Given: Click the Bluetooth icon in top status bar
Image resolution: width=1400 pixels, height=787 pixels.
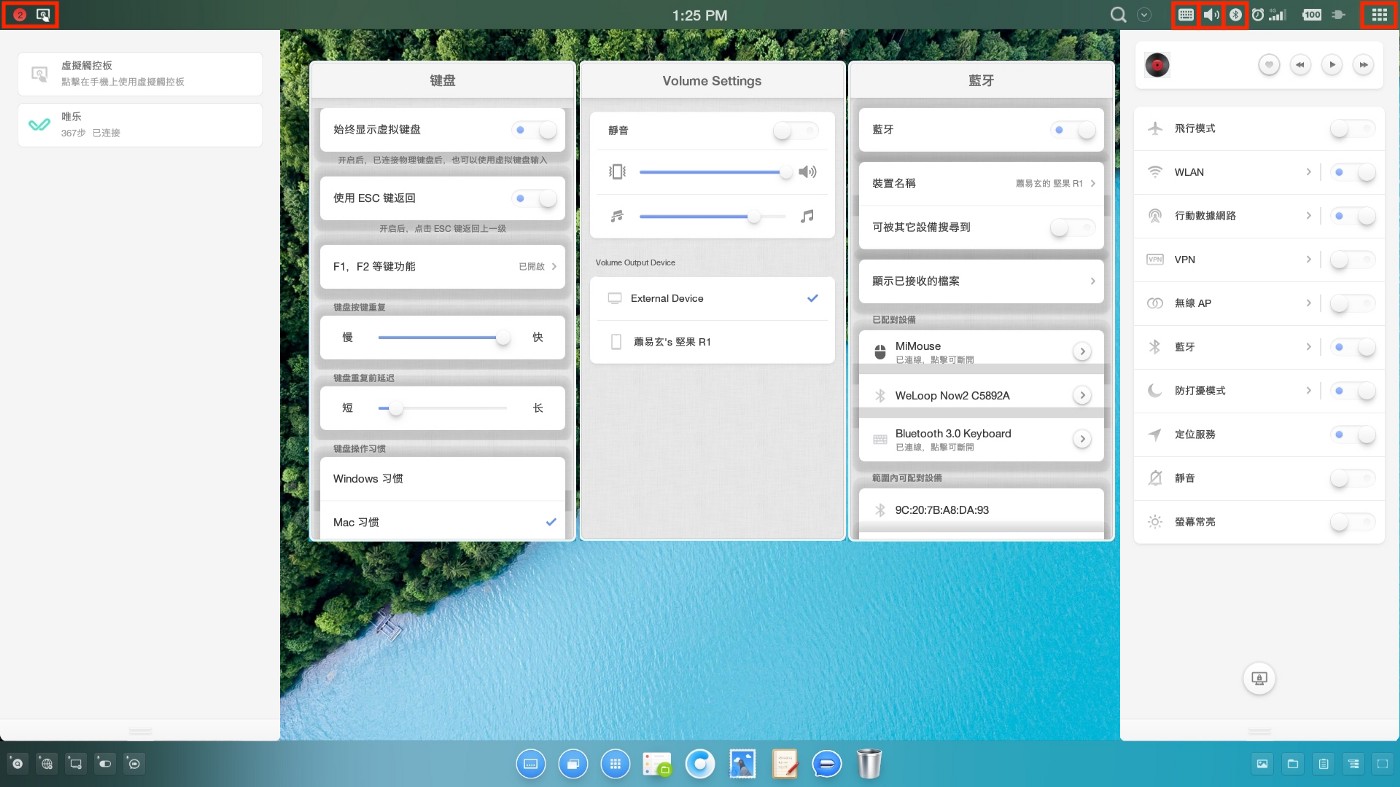Looking at the screenshot, I should point(1235,15).
